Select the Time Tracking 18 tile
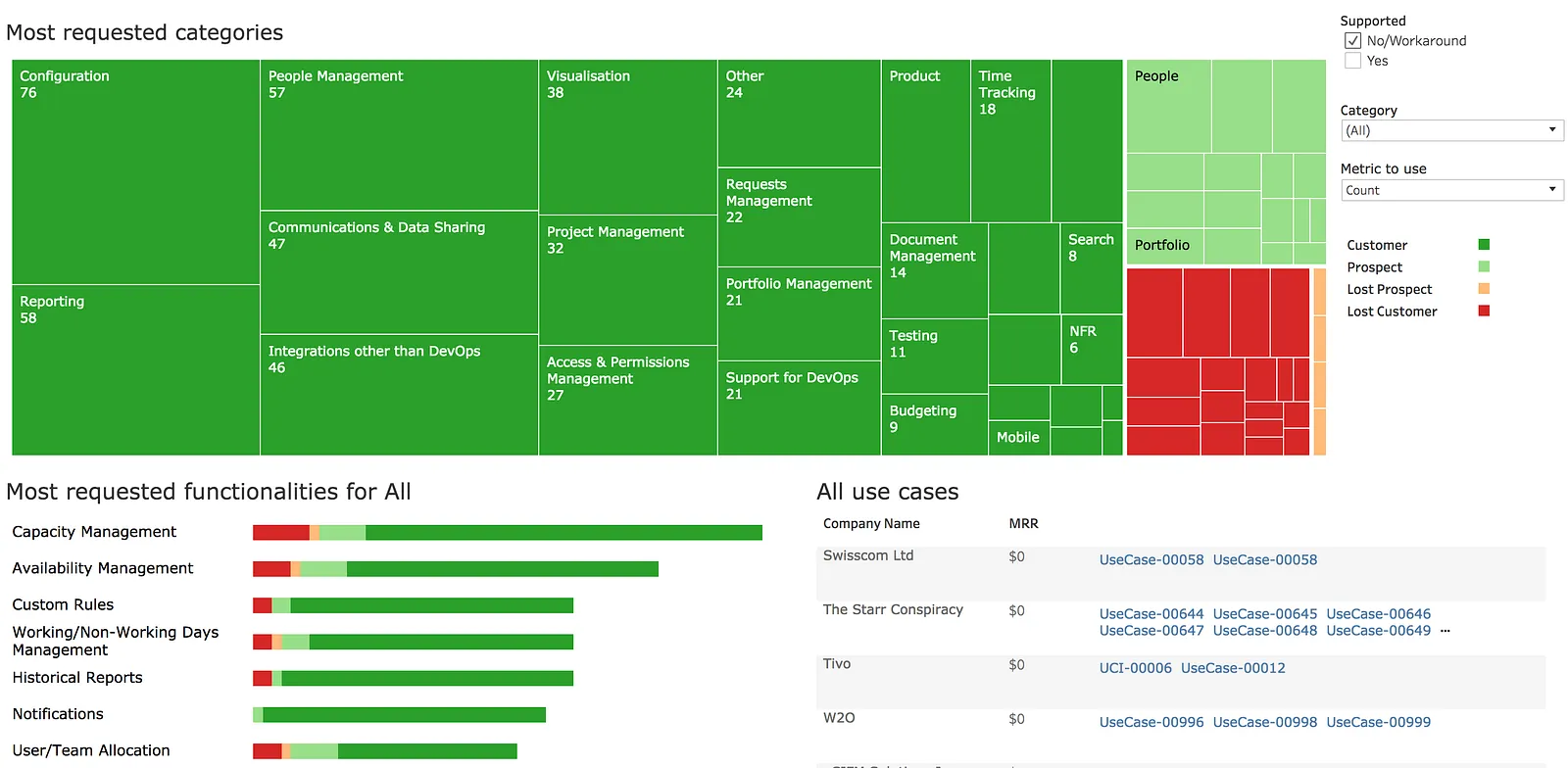Viewport: 1568px width, 768px height. click(1010, 141)
